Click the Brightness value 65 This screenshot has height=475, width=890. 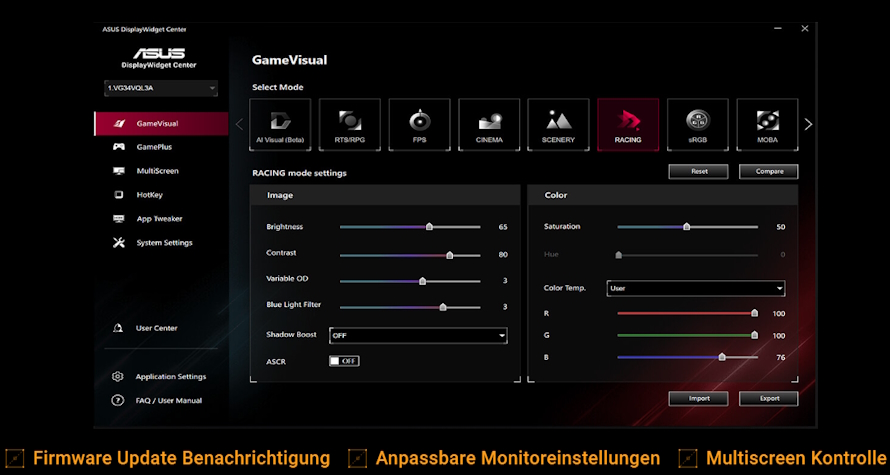(x=503, y=227)
